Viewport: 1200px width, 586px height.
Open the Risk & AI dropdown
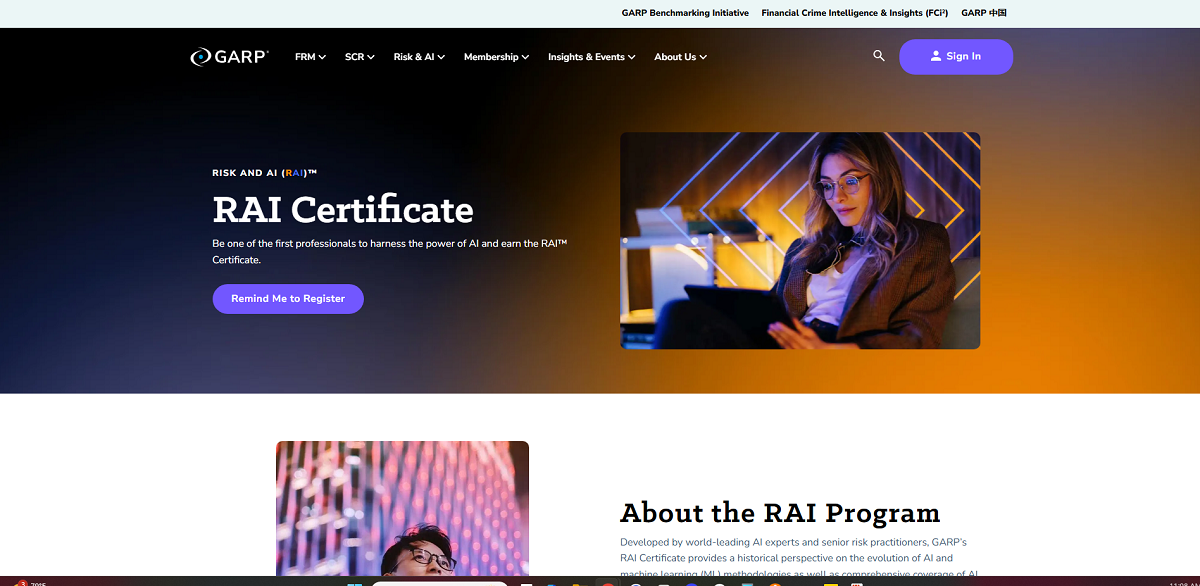(419, 57)
